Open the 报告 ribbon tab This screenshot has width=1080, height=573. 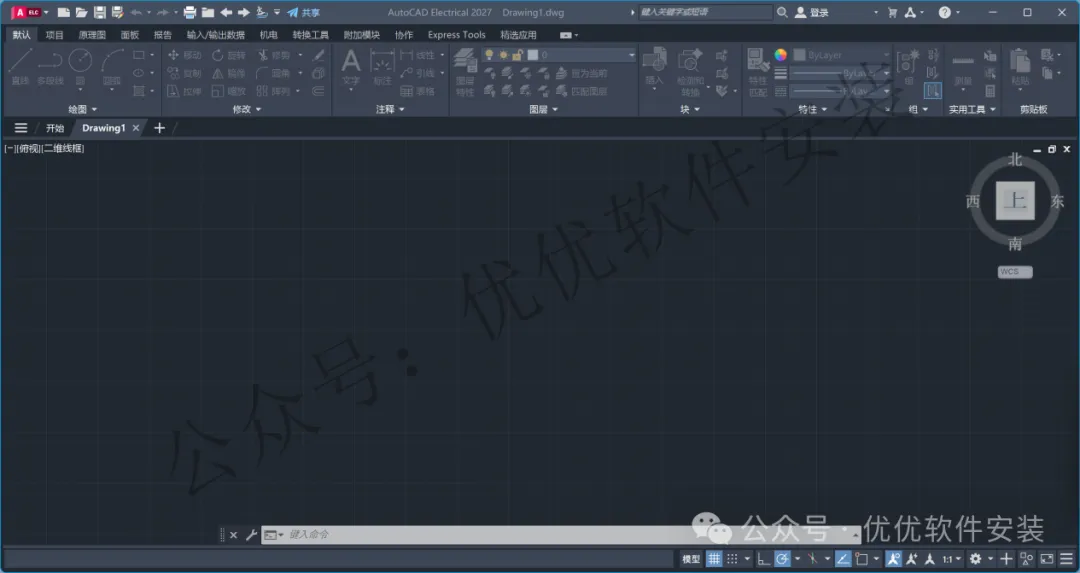click(163, 34)
